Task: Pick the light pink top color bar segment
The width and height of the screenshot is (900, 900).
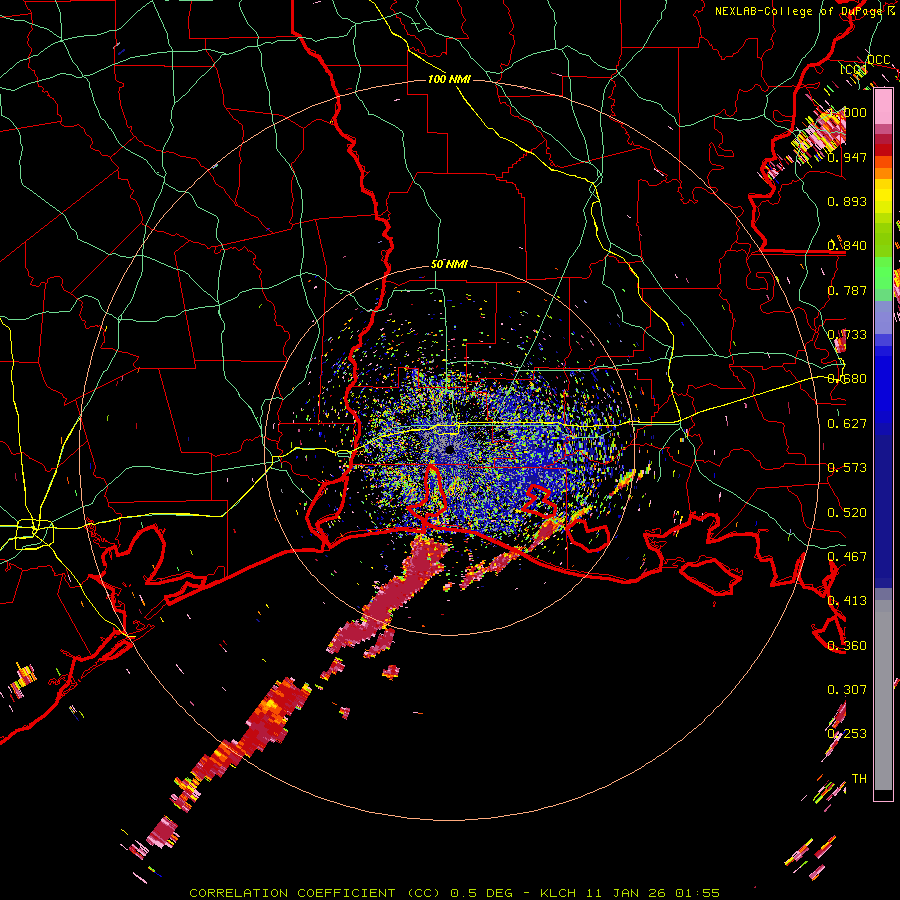Action: pyautogui.click(x=883, y=107)
